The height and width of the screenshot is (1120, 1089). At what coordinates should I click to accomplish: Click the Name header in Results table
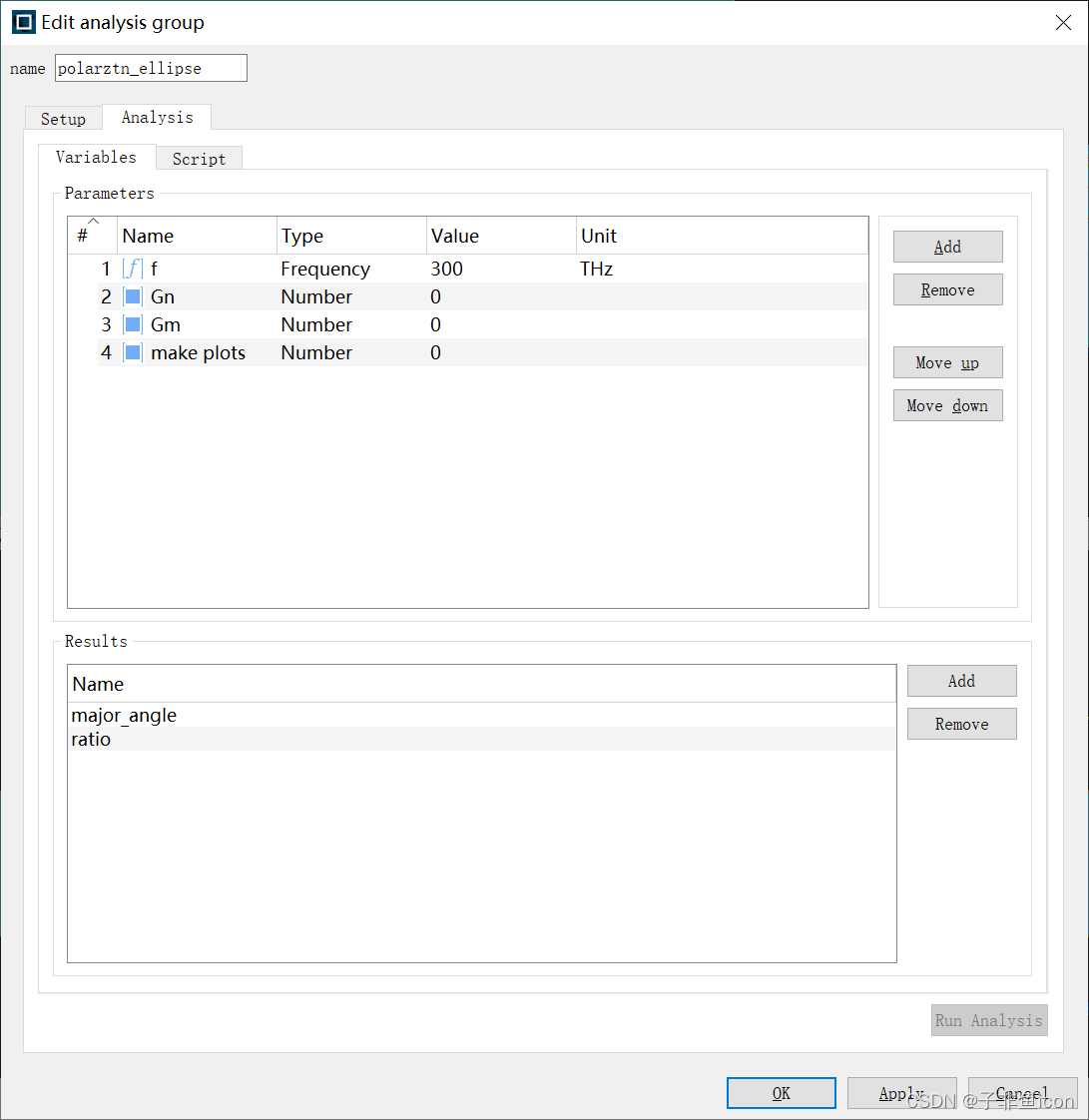tap(482, 684)
